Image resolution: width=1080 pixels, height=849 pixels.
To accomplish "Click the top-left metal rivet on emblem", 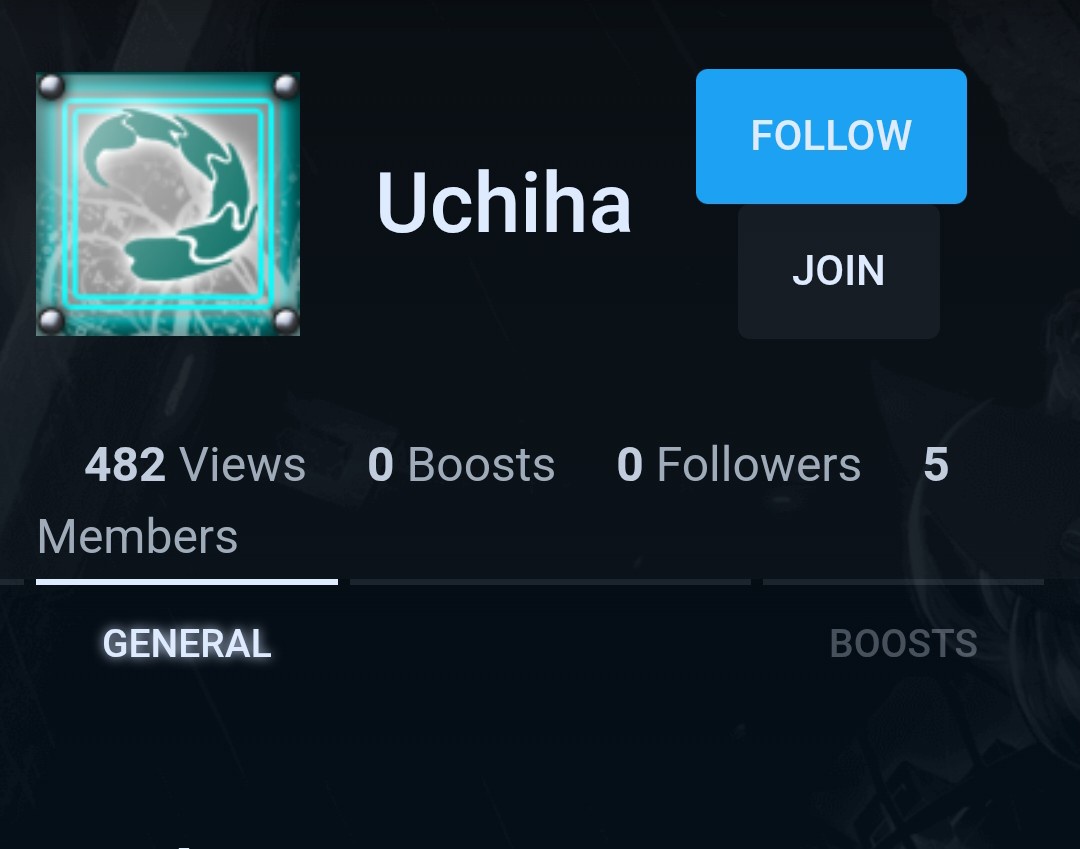I will point(52,87).
